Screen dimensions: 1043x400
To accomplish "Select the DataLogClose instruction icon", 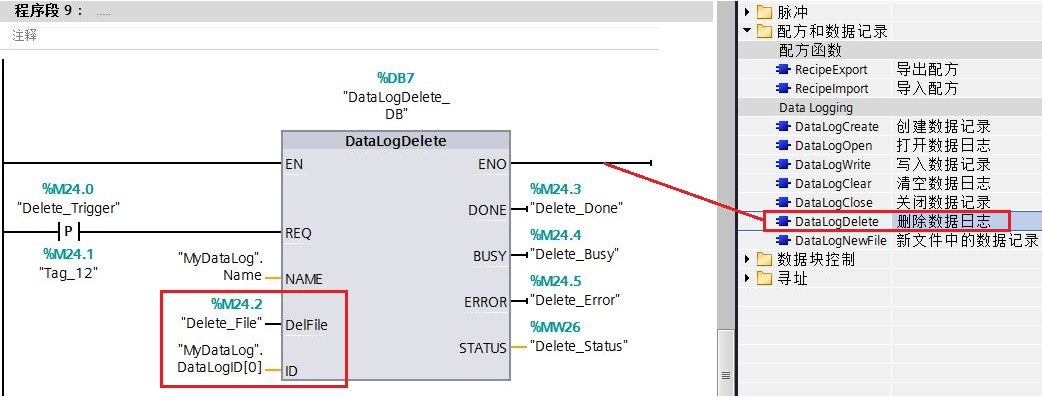I will pyautogui.click(x=783, y=203).
